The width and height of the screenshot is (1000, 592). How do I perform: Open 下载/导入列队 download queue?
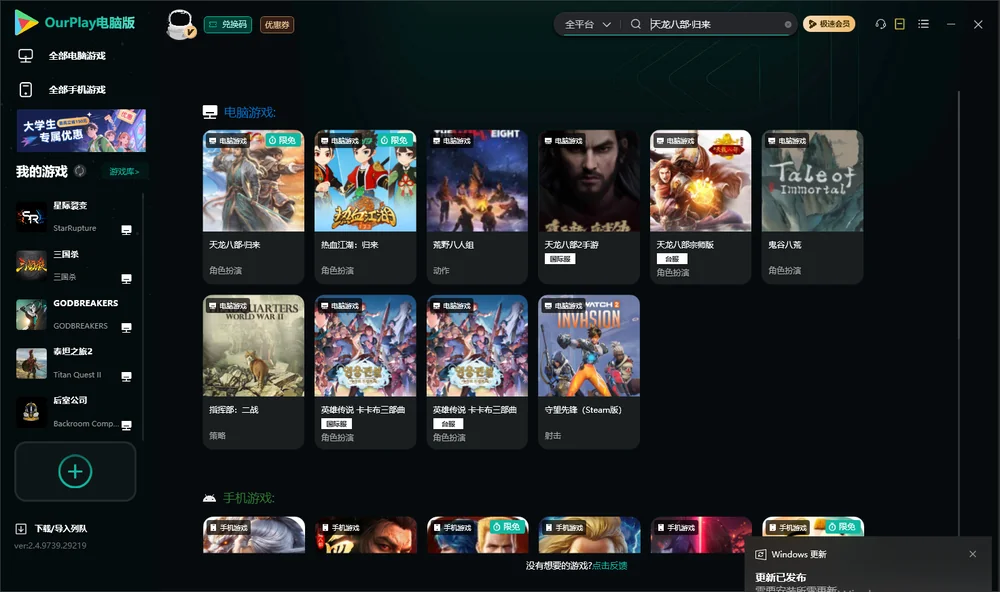(52, 528)
